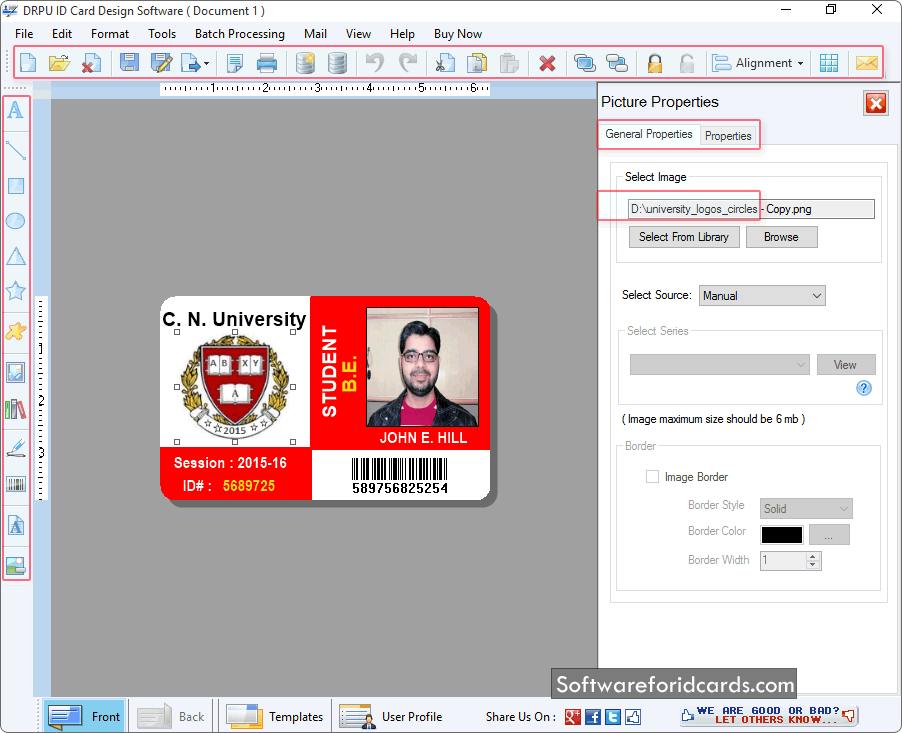This screenshot has width=902, height=733.
Task: Switch to the Front card side
Action: point(85,716)
